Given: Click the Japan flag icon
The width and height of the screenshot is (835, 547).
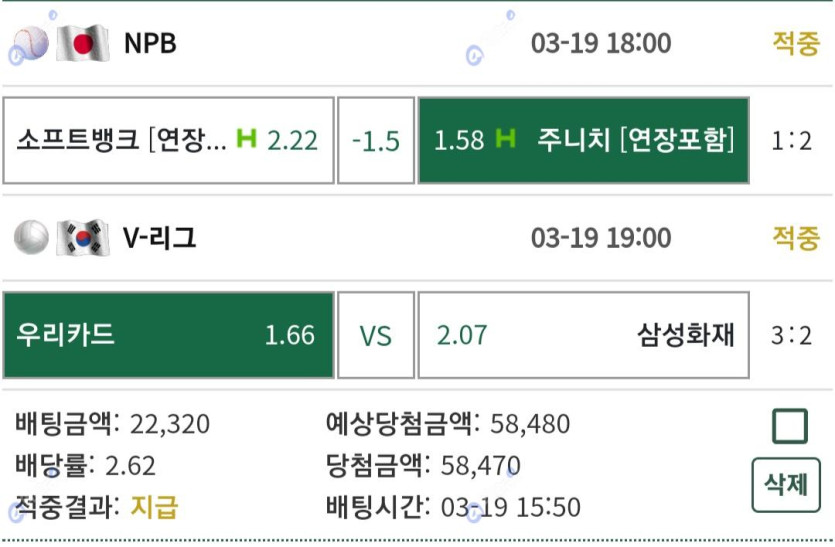Looking at the screenshot, I should [x=82, y=43].
